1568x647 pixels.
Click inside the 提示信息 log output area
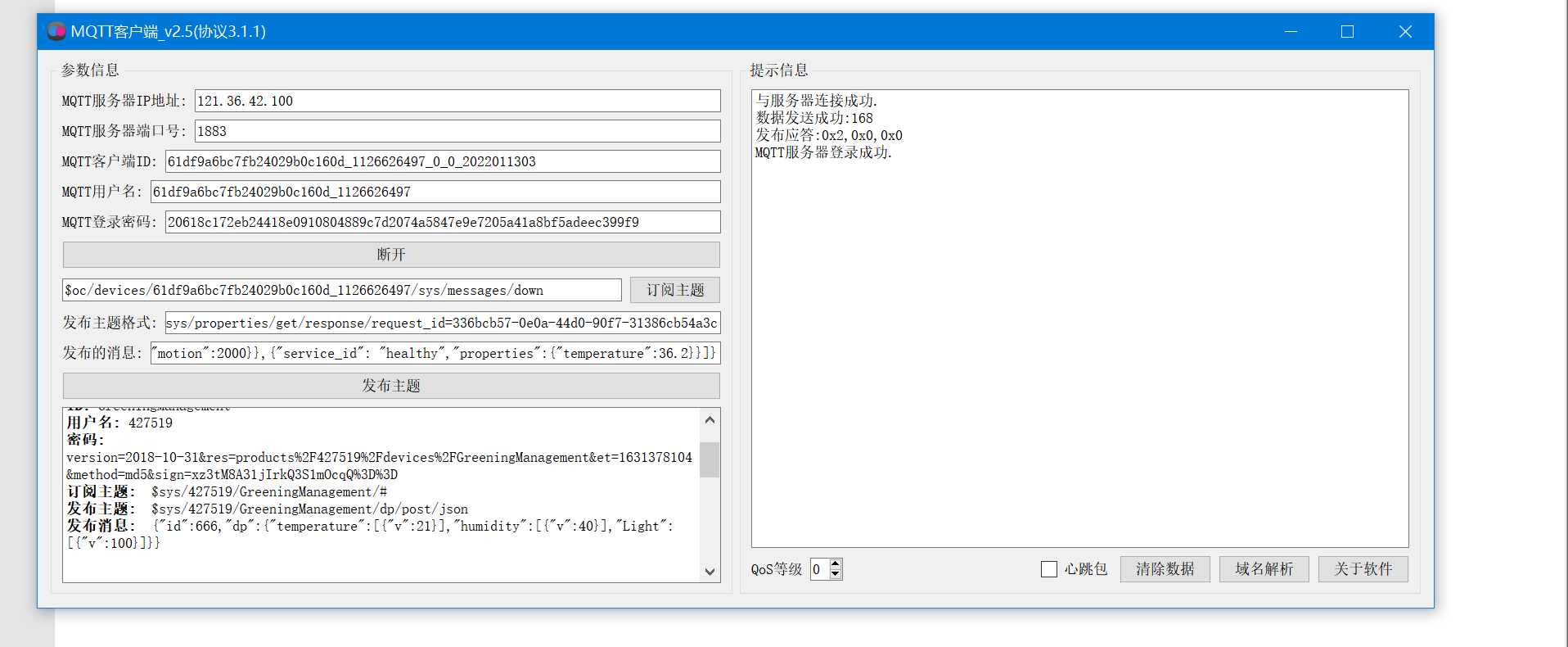coord(1079,319)
